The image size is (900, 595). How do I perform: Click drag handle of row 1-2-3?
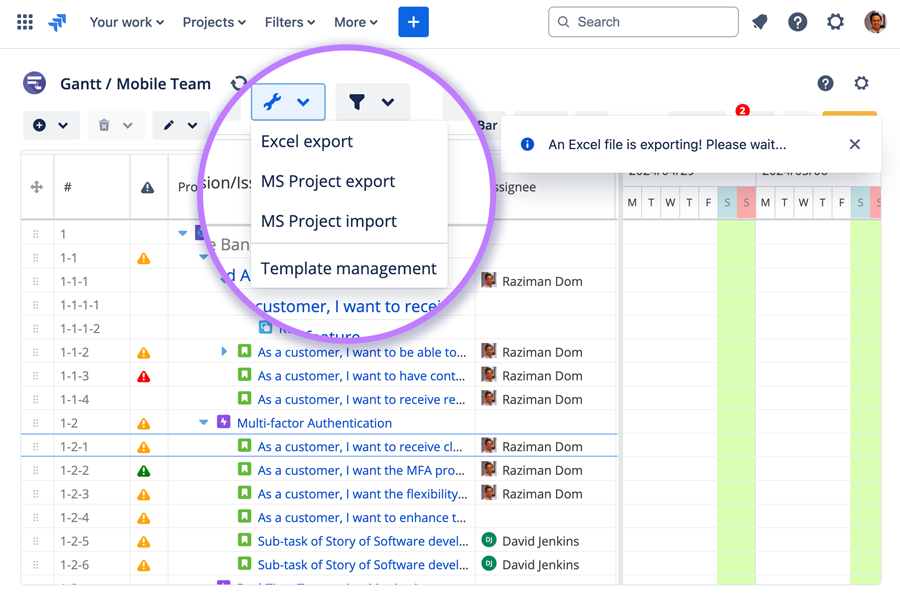click(36, 494)
